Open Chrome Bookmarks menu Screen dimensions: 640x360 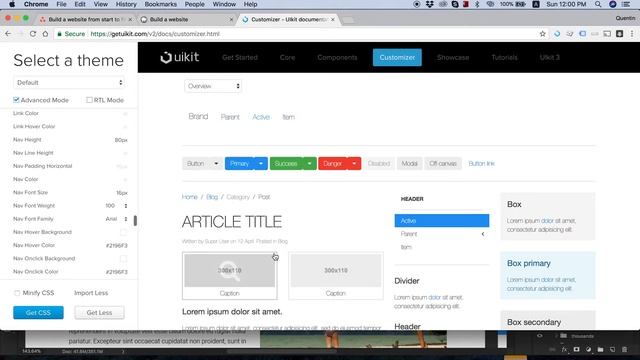click(160, 4)
